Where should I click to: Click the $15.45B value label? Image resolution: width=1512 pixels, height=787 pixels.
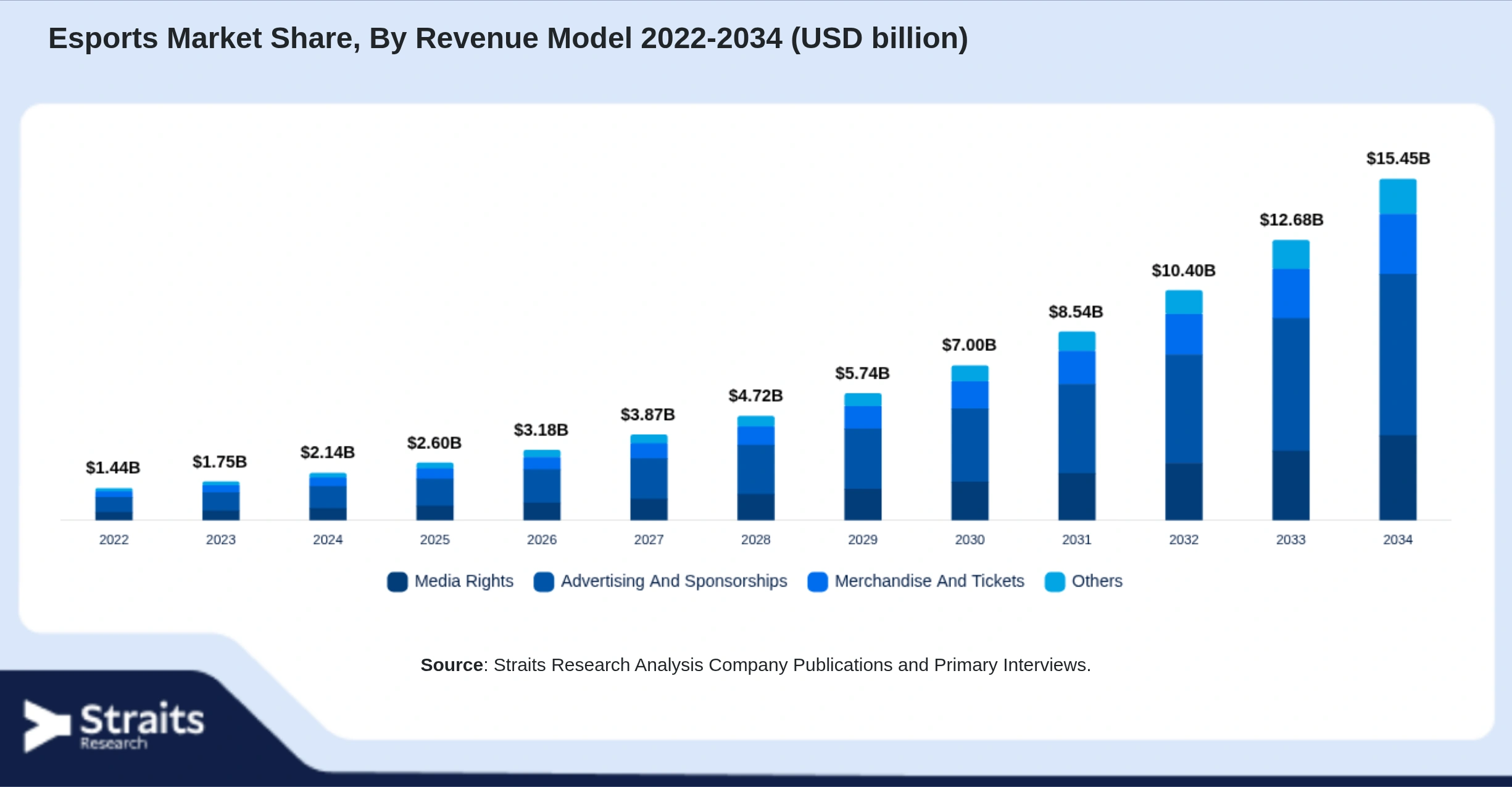[1398, 159]
